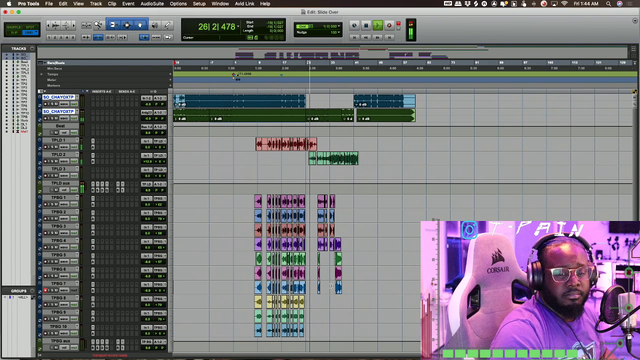
Task: Expand the Tempo ruler
Action: coord(41,74)
